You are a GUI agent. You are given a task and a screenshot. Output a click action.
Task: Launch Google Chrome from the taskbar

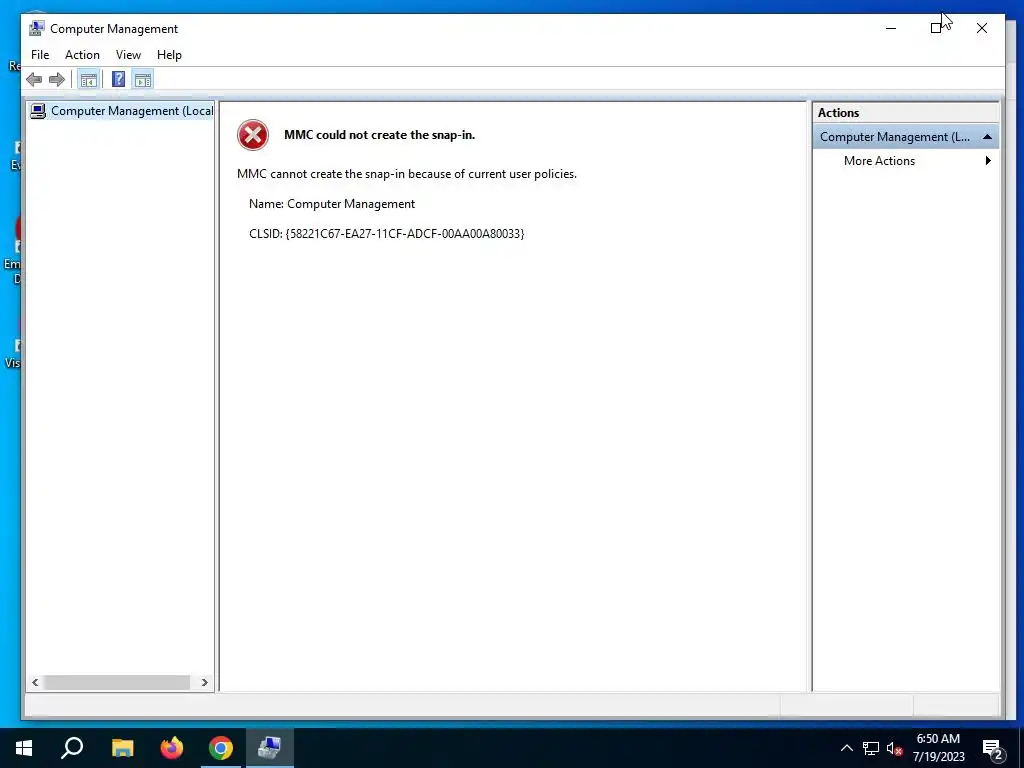[221, 748]
